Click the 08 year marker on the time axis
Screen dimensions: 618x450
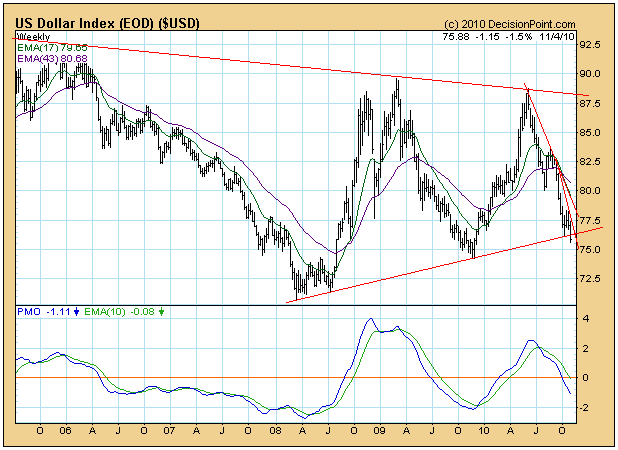point(274,431)
